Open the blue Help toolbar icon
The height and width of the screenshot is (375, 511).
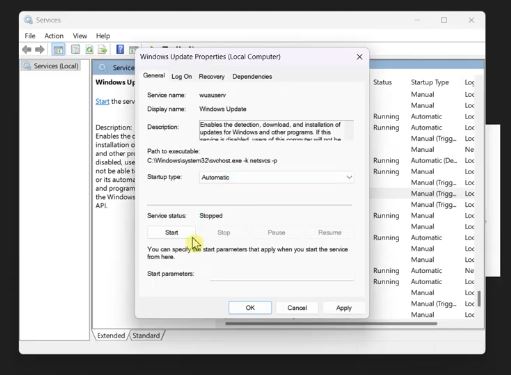[x=120, y=50]
